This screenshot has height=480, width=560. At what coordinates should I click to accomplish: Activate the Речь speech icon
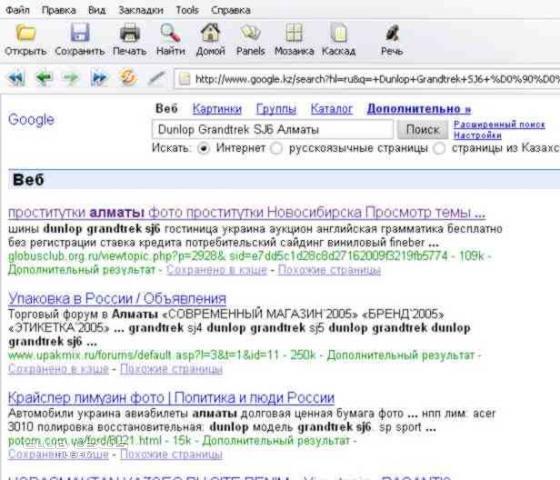coord(392,33)
